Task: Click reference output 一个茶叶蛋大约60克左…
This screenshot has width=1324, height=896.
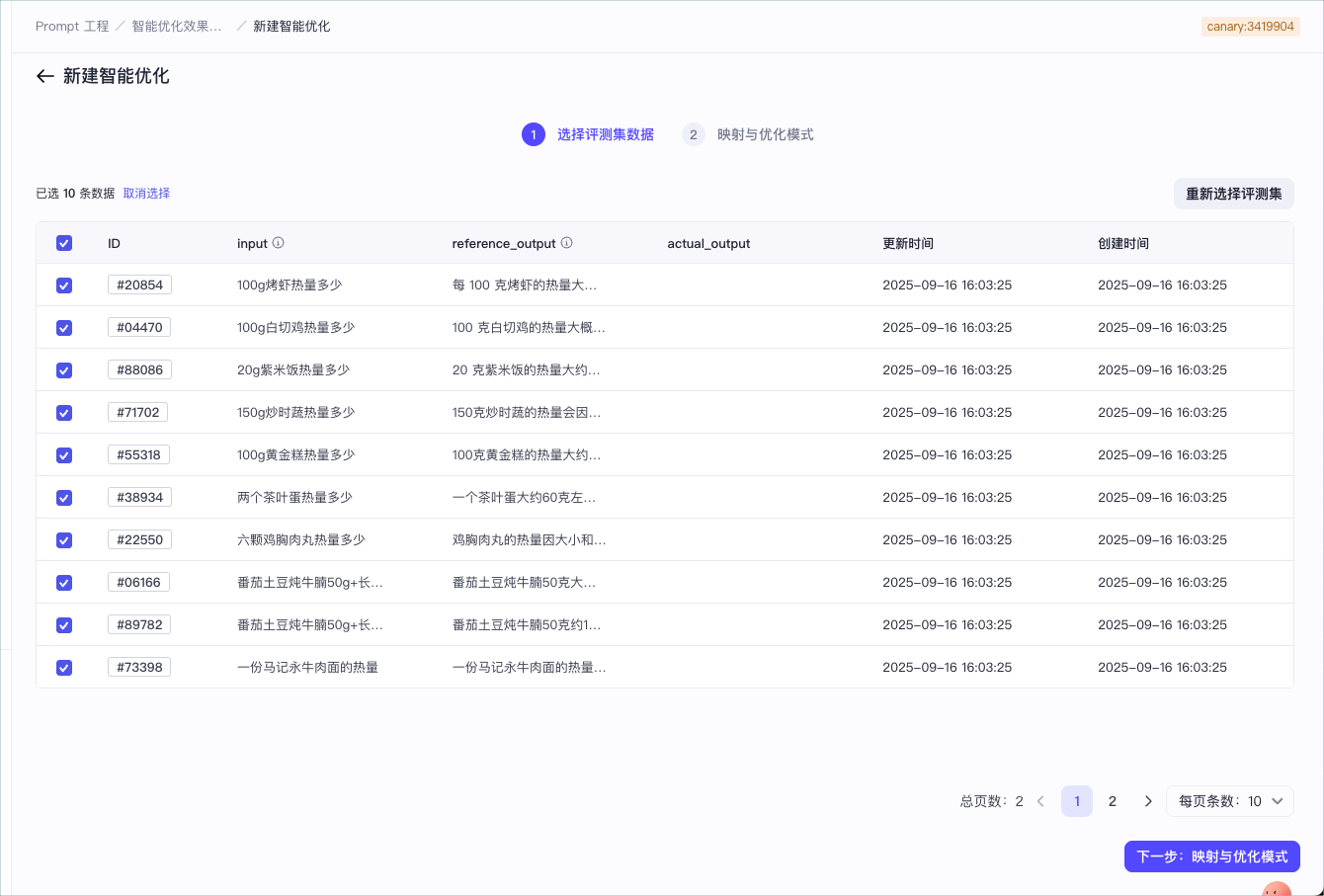Action: click(x=525, y=497)
